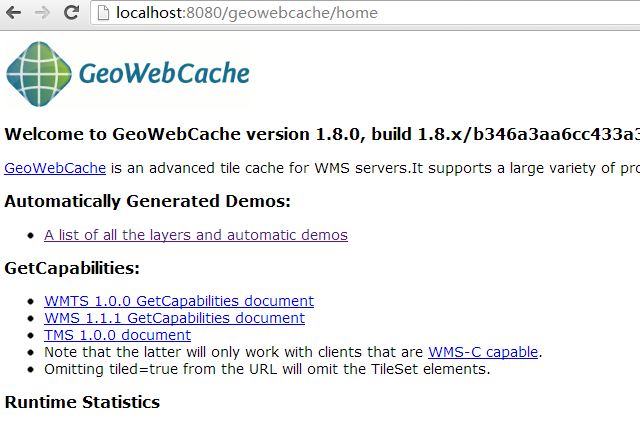Image resolution: width=640 pixels, height=435 pixels.
Task: Open 'A list of all the layers and automatic demos'
Action: point(196,235)
